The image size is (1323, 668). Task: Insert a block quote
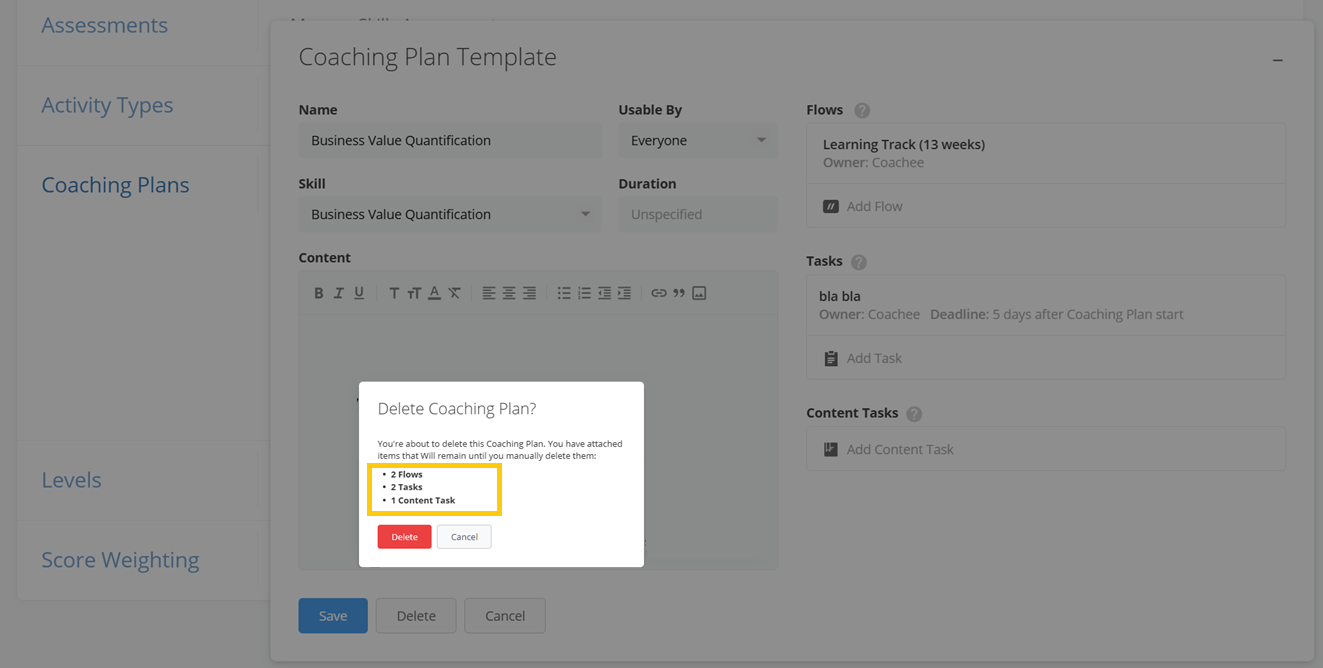pyautogui.click(x=679, y=293)
